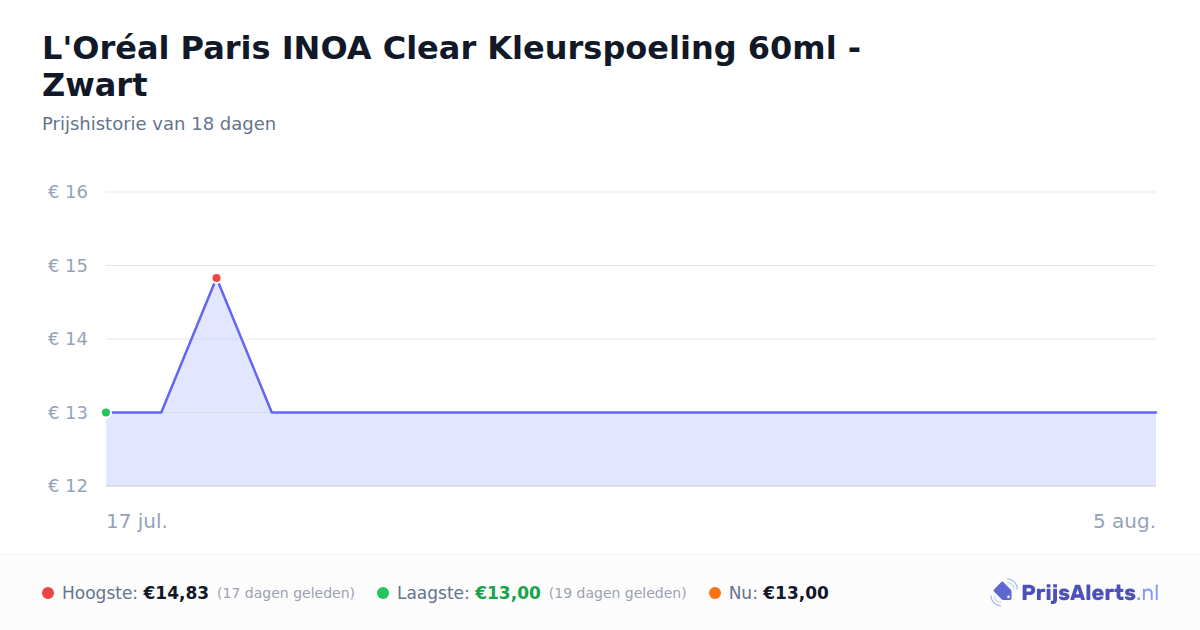Image resolution: width=1200 pixels, height=630 pixels.
Task: Click the Prijshistorie van 18 dagen subtitle
Action: (159, 124)
